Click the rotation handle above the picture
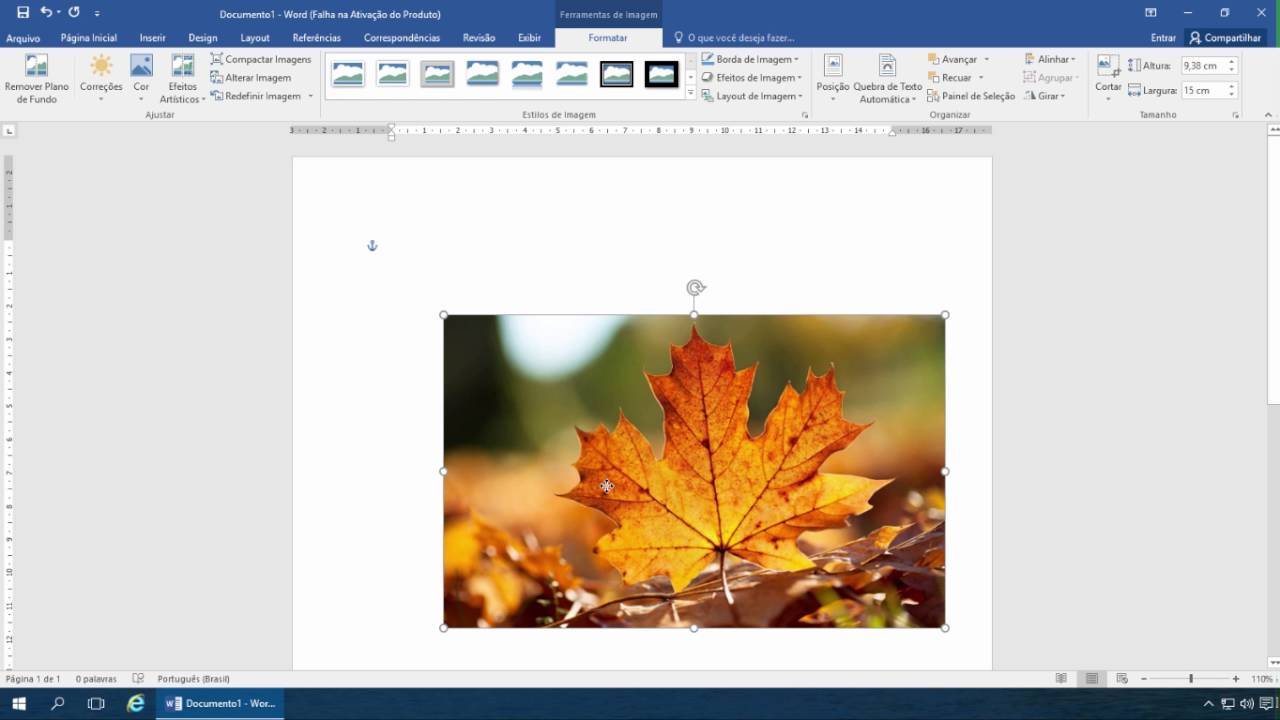The height and width of the screenshot is (720, 1280). pos(695,288)
